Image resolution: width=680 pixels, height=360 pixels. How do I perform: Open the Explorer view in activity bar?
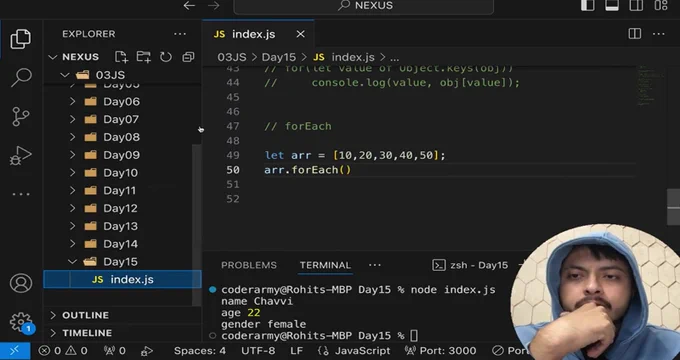pyautogui.click(x=21, y=39)
